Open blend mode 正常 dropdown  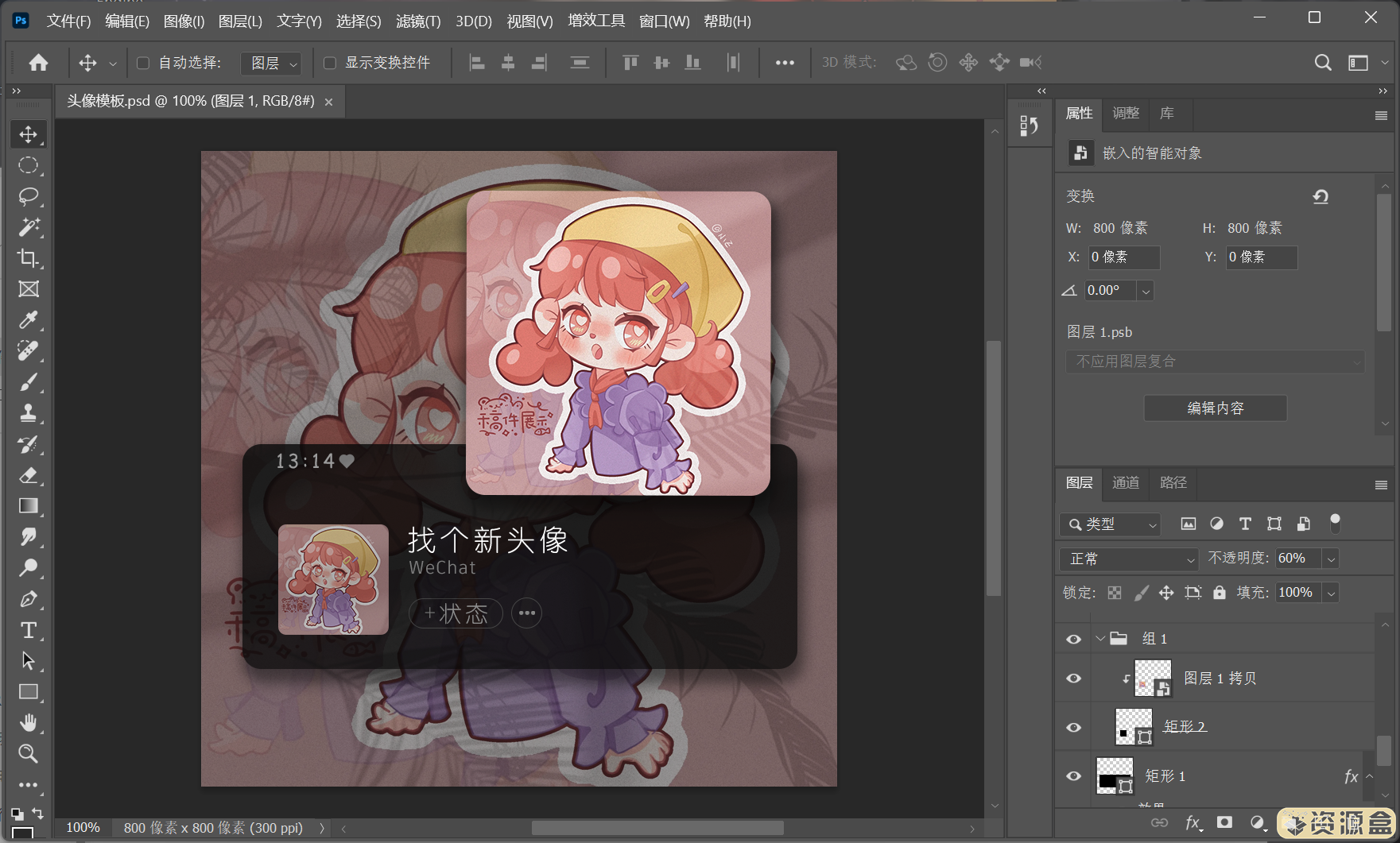coord(1129,559)
